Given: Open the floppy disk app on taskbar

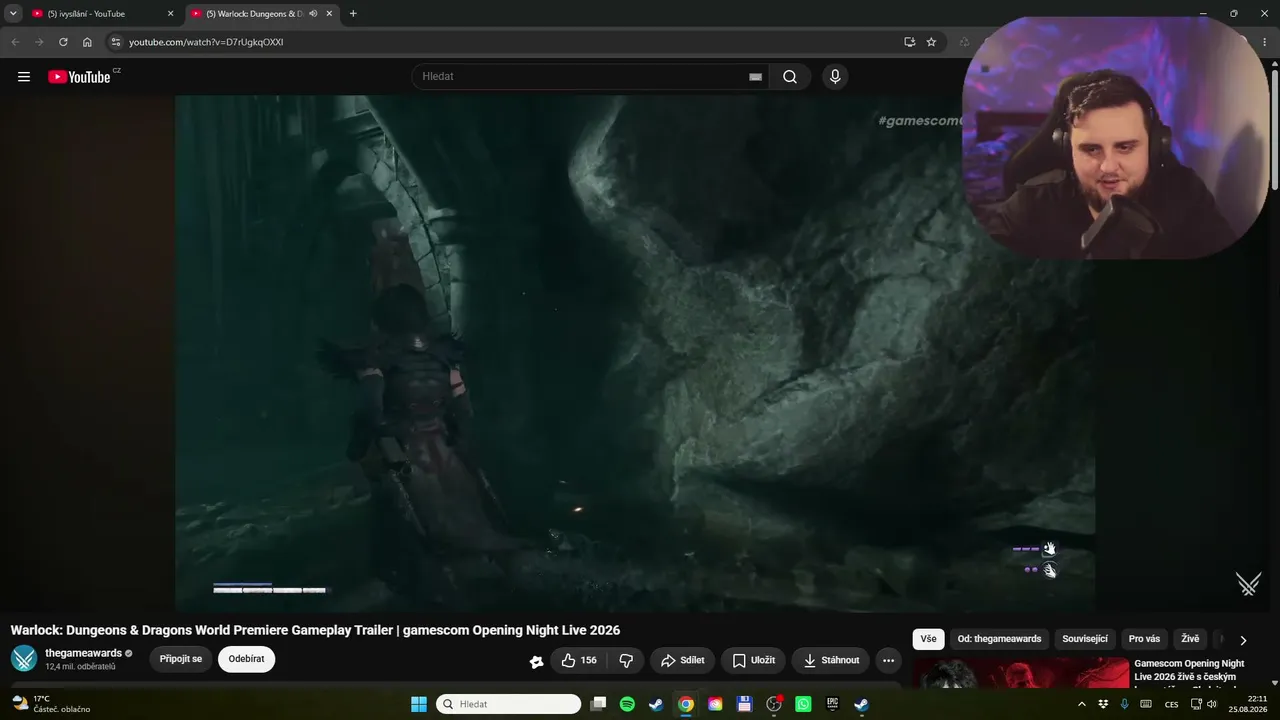Looking at the screenshot, I should coord(744,704).
